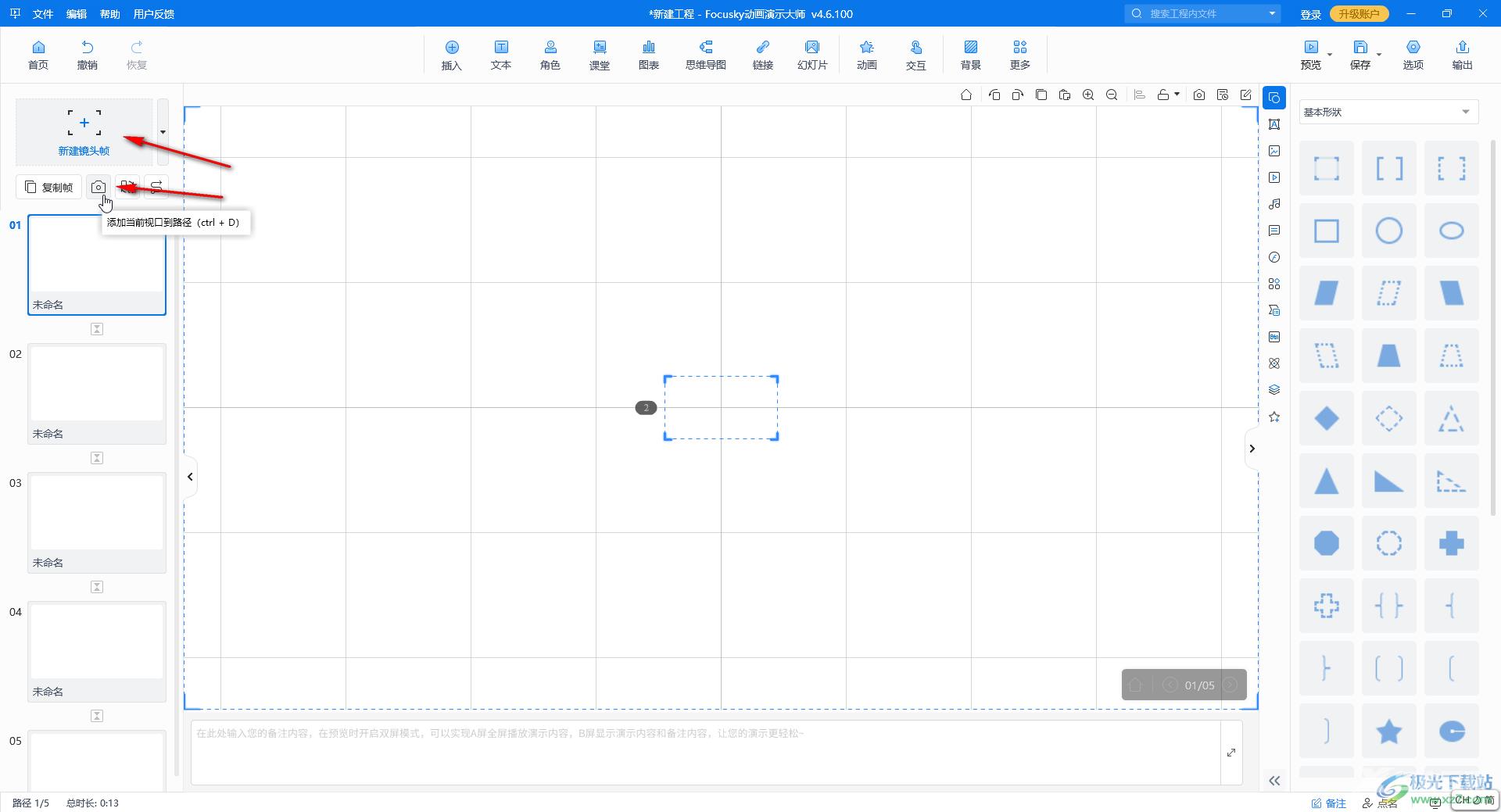Collapse the left frame panel
This screenshot has height=812, width=1501.
(190, 476)
